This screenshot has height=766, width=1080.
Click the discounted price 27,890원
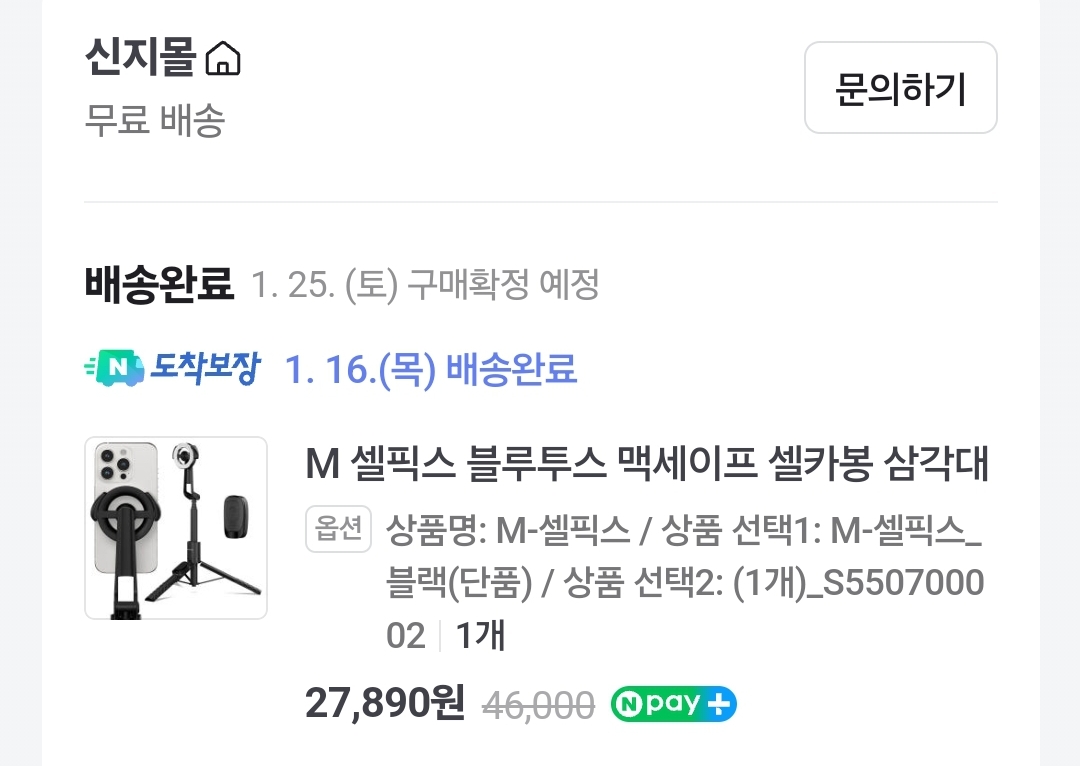pos(382,704)
